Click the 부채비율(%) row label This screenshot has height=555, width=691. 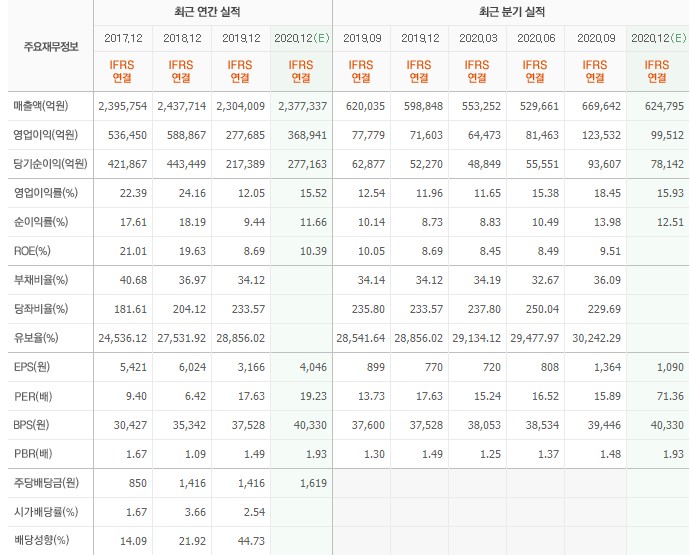click(41, 279)
